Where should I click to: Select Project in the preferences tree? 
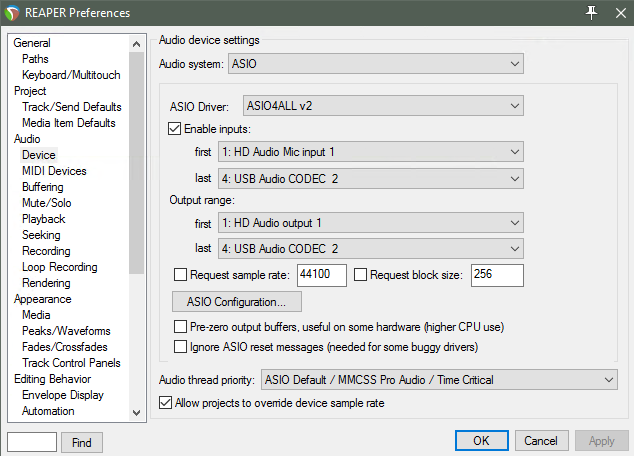[30, 91]
